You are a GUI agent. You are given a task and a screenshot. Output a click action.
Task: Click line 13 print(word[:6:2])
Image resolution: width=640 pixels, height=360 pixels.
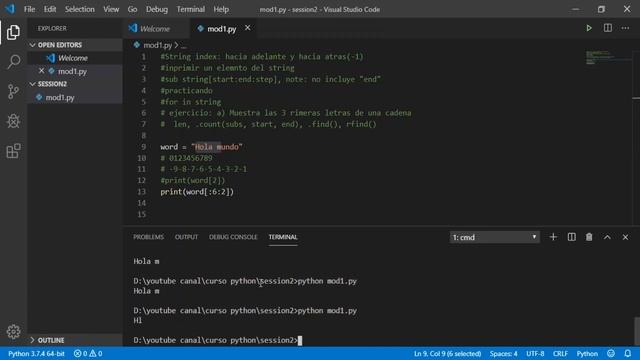[x=197, y=191]
